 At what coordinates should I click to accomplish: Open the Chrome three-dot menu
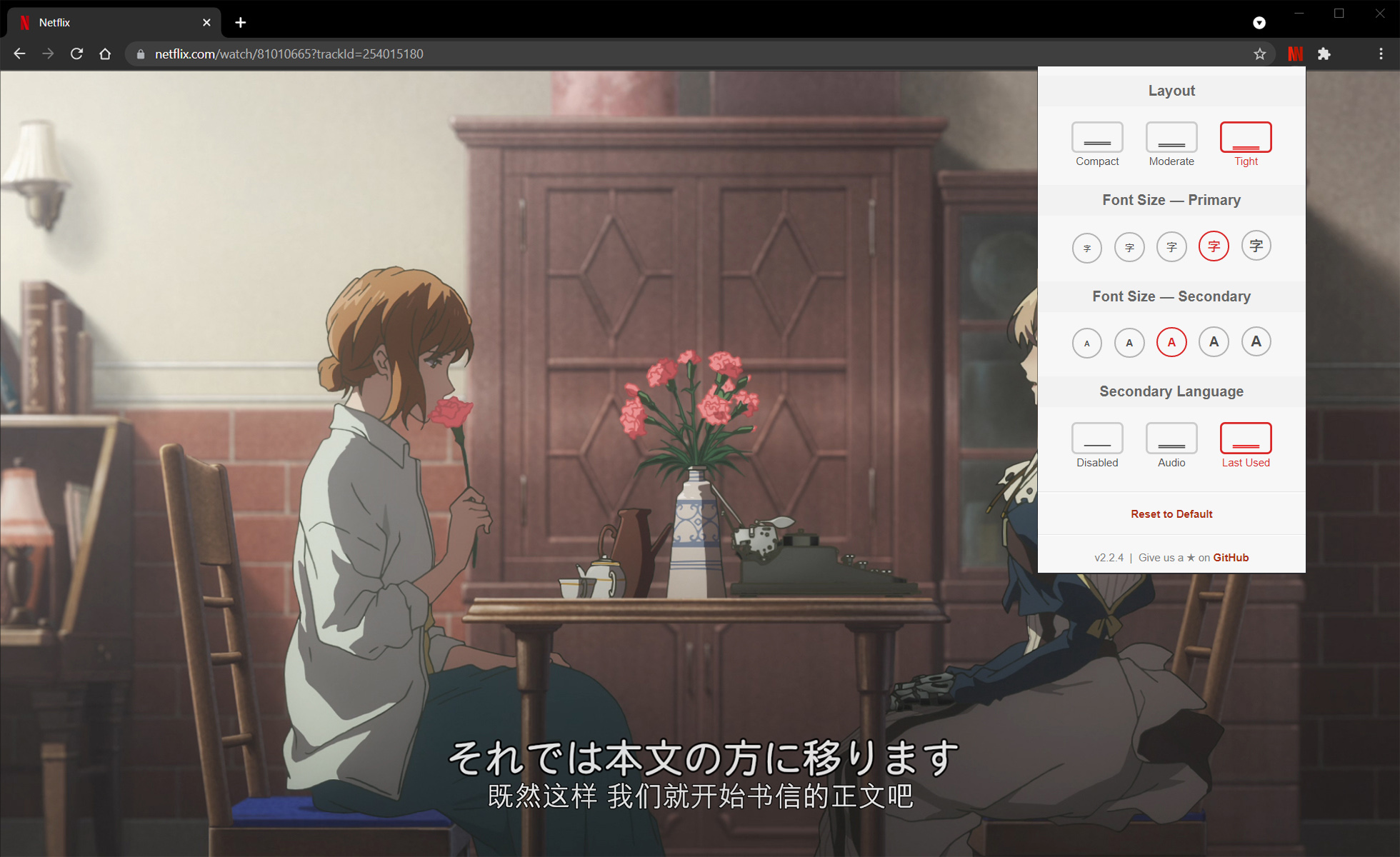tap(1381, 54)
